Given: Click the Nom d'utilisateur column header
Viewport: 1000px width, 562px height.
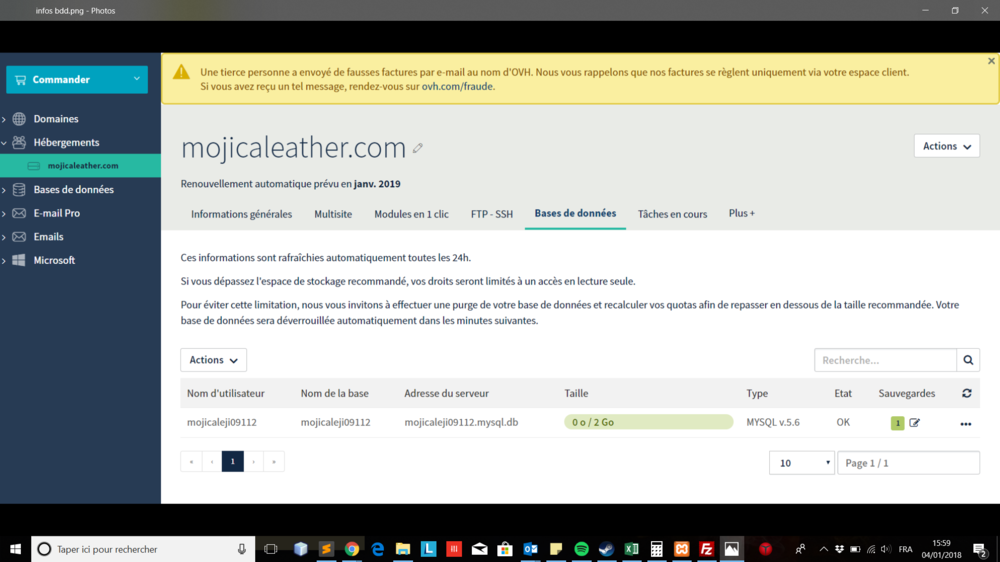Looking at the screenshot, I should (226, 394).
